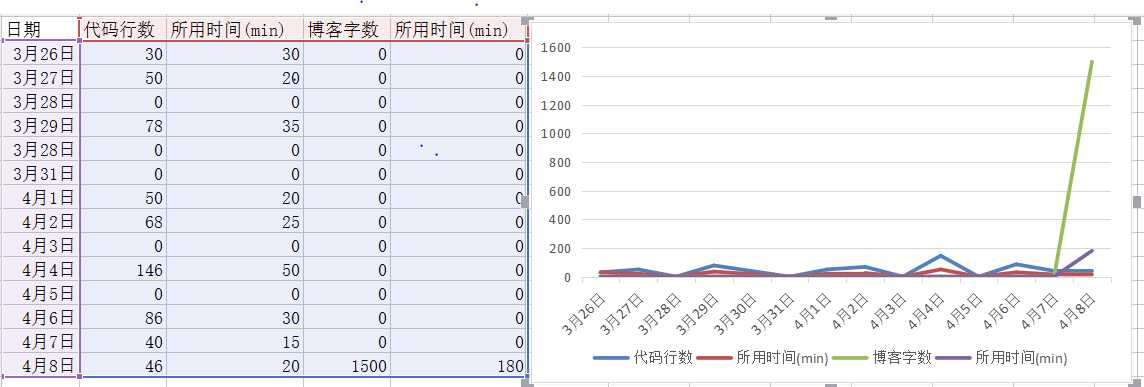Click the 600 label on the chart axis
The height and width of the screenshot is (387, 1144).
(560, 192)
